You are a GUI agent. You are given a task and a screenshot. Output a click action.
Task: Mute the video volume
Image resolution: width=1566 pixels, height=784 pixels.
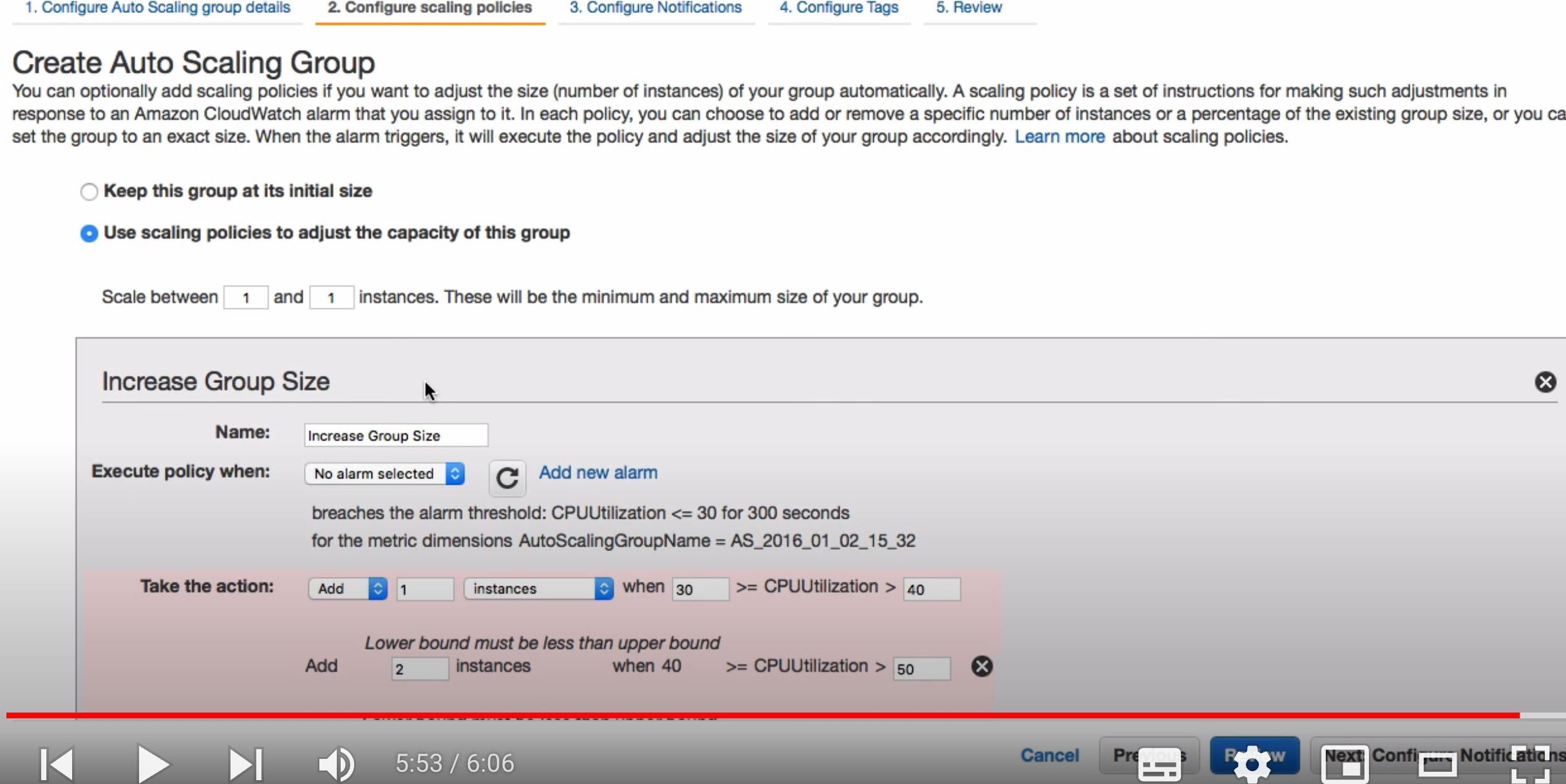[x=336, y=764]
